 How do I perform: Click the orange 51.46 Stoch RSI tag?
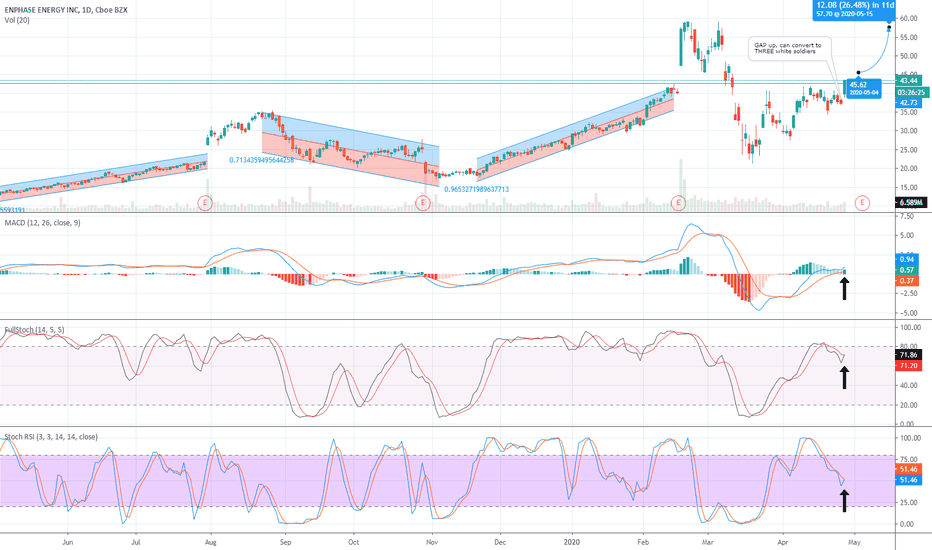coord(909,469)
